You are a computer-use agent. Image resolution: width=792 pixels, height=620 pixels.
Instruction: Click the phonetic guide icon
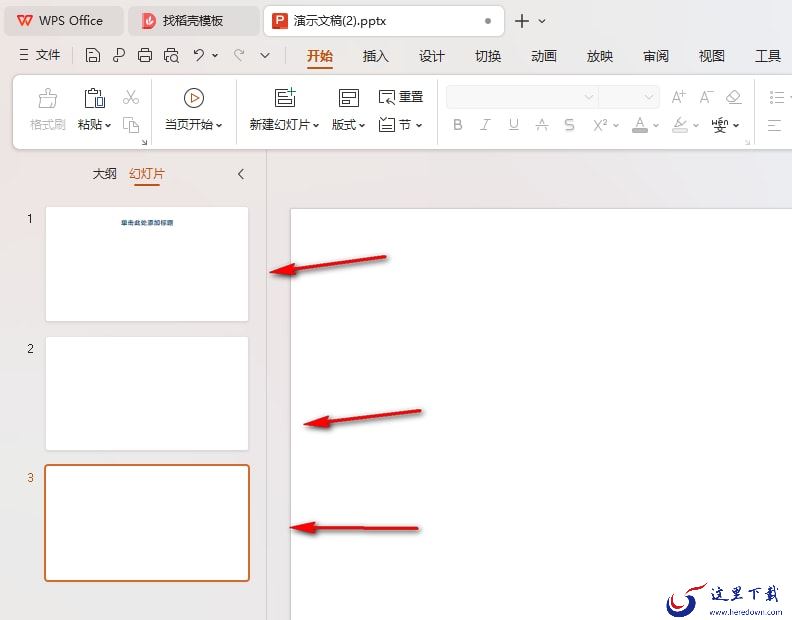tap(719, 125)
